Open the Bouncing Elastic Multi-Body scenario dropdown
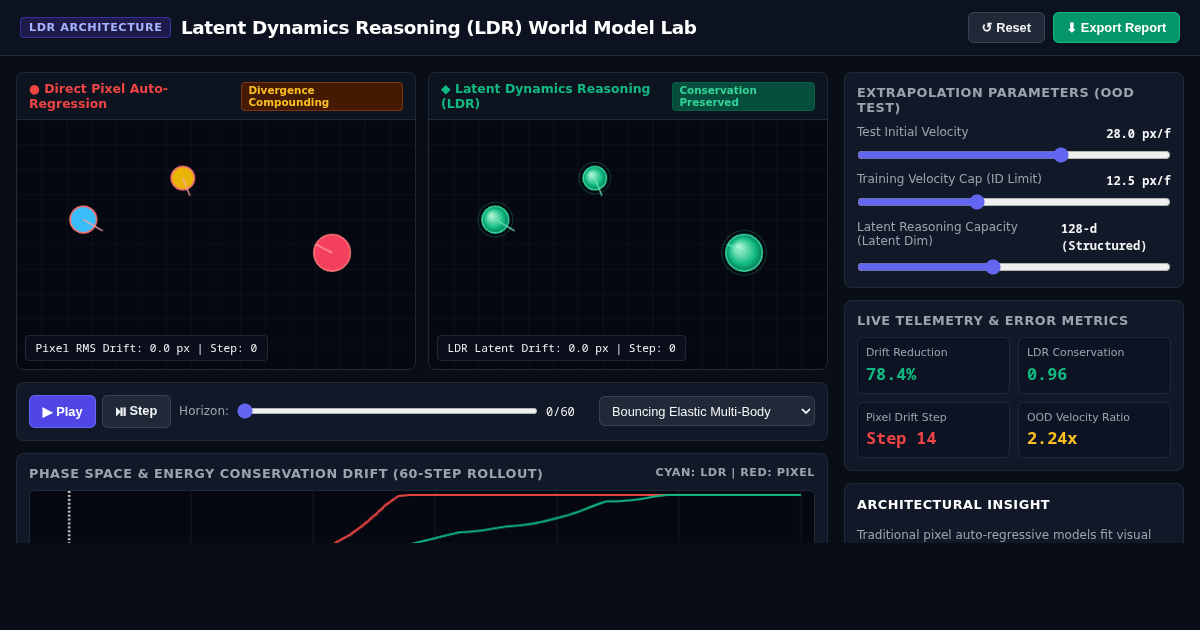Viewport: 1200px width, 630px height. point(707,411)
